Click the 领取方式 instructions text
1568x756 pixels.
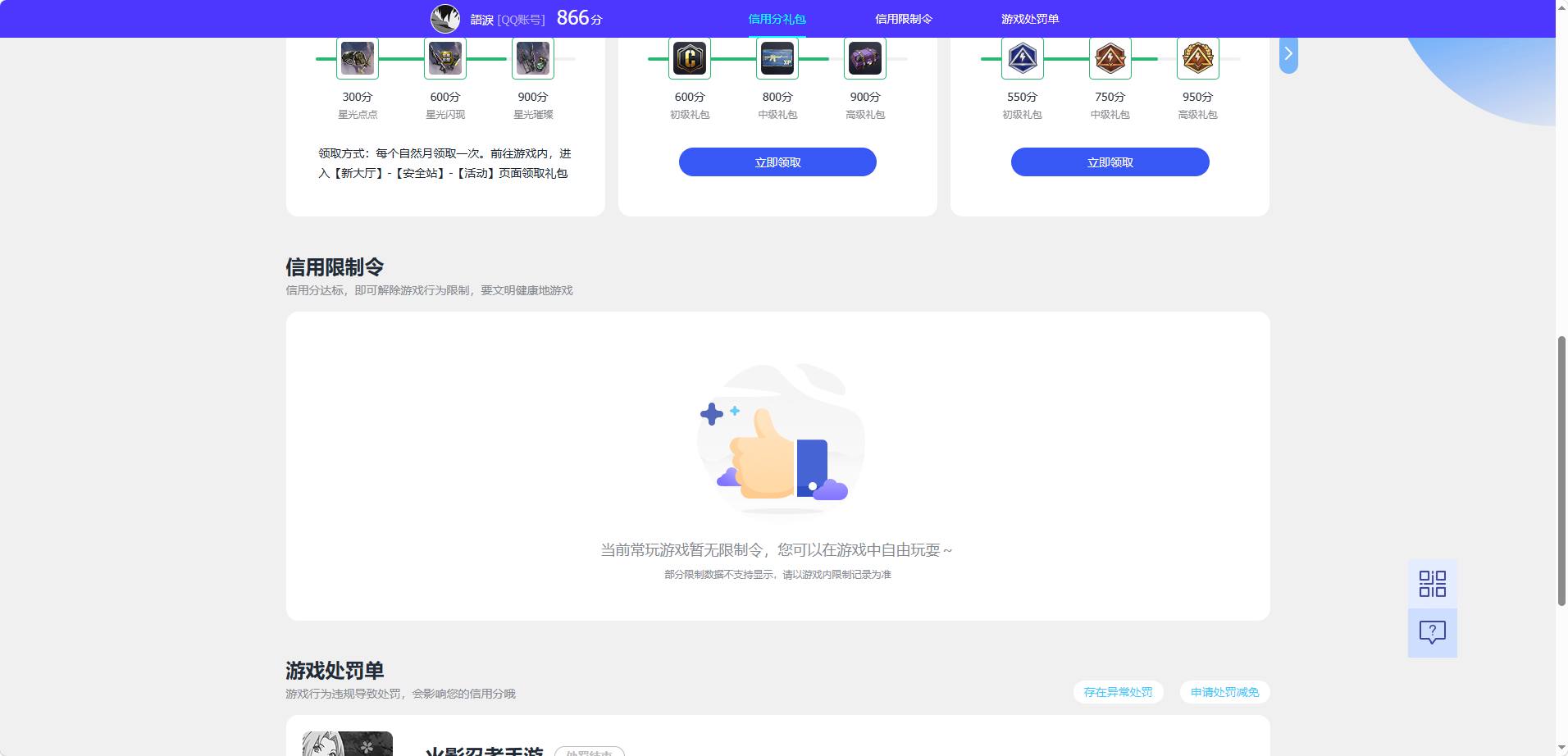[x=444, y=163]
